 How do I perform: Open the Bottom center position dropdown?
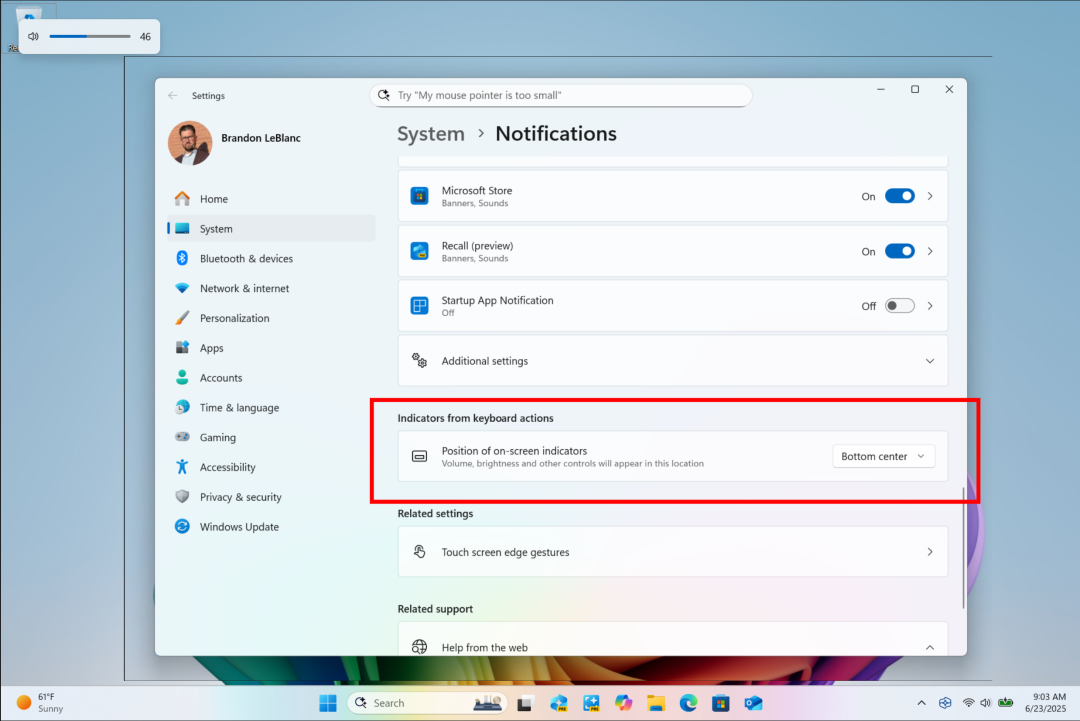point(883,455)
